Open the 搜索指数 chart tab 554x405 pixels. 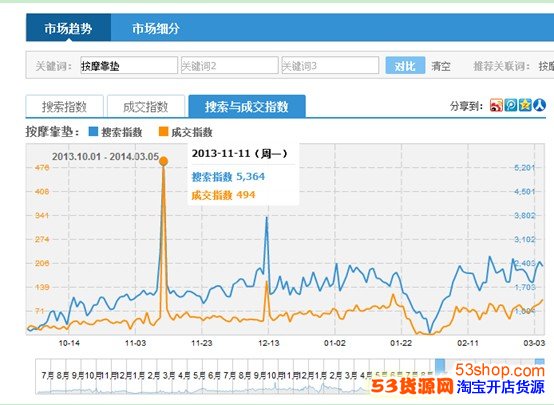click(65, 106)
